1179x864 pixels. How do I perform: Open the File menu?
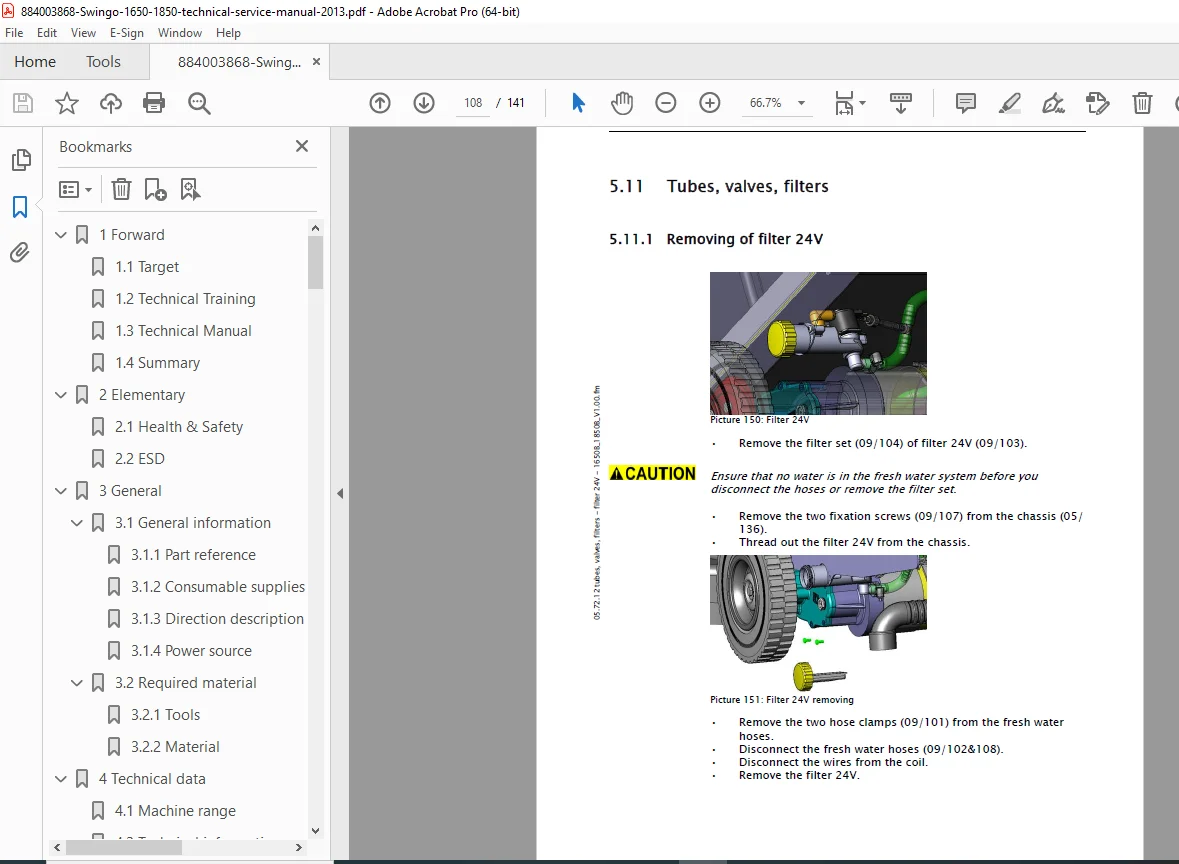pyautogui.click(x=14, y=33)
